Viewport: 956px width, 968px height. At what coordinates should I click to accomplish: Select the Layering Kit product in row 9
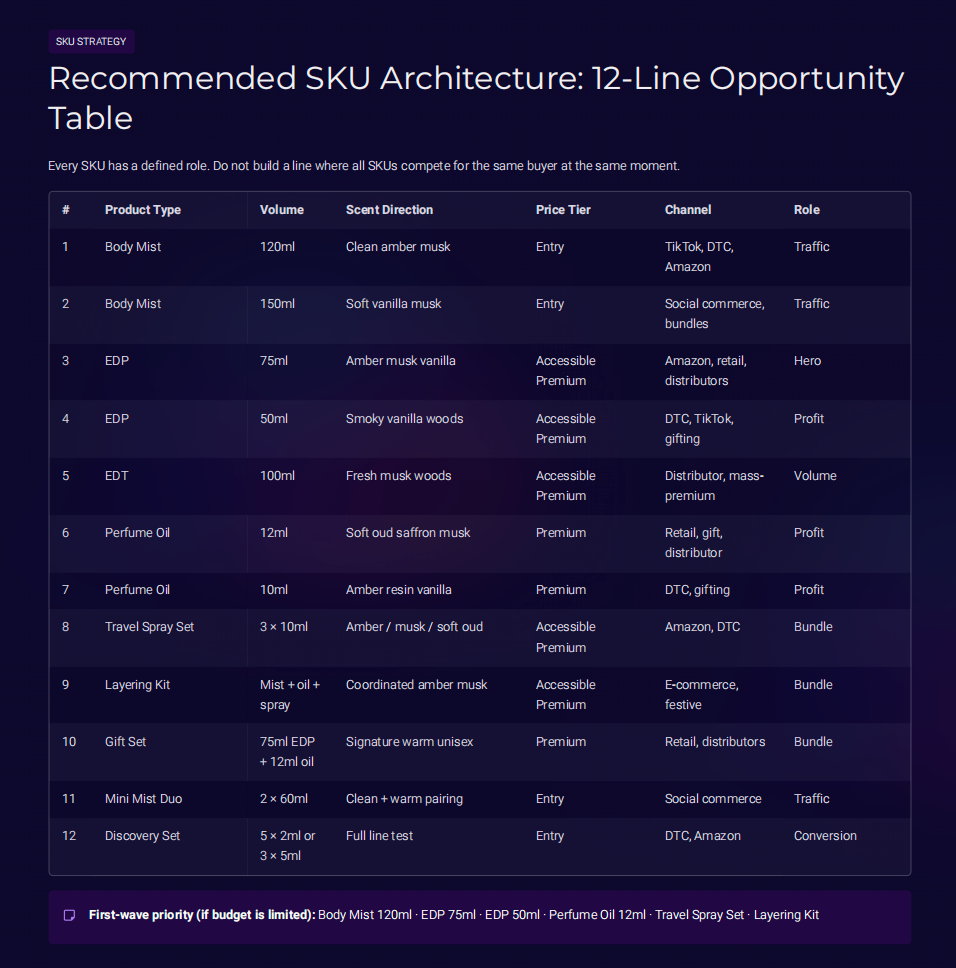pos(137,685)
